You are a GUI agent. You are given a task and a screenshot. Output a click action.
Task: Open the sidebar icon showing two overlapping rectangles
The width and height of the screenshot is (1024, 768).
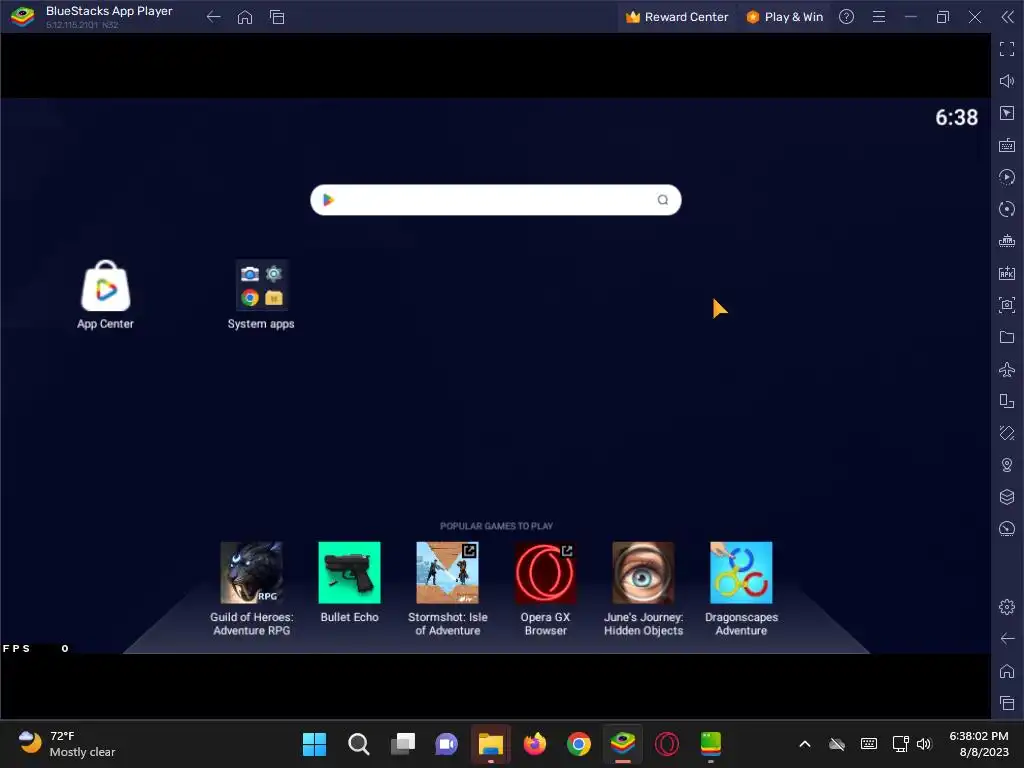1007,401
